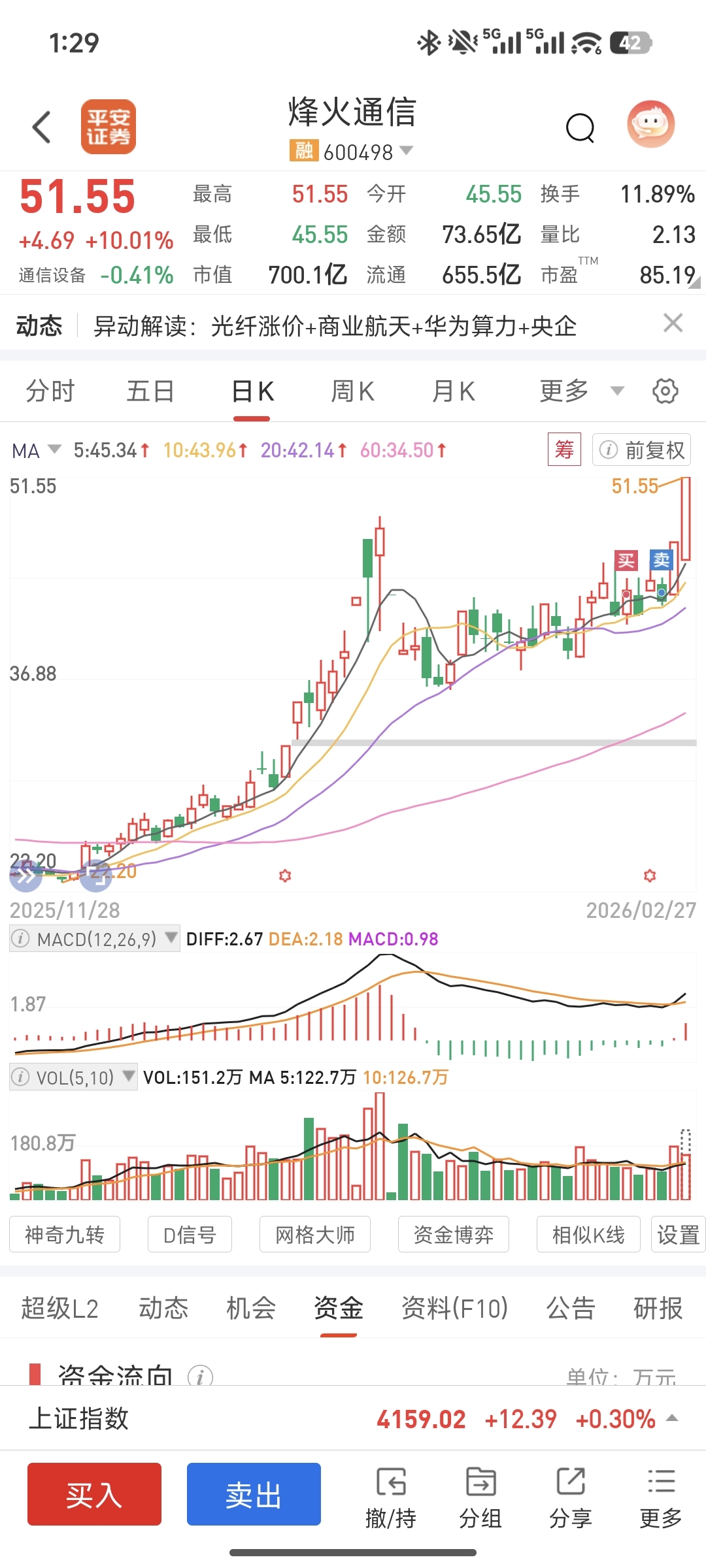Expand 上证指数 index bar arrow
Viewport: 706px width, 1568px height.
pos(672,1418)
